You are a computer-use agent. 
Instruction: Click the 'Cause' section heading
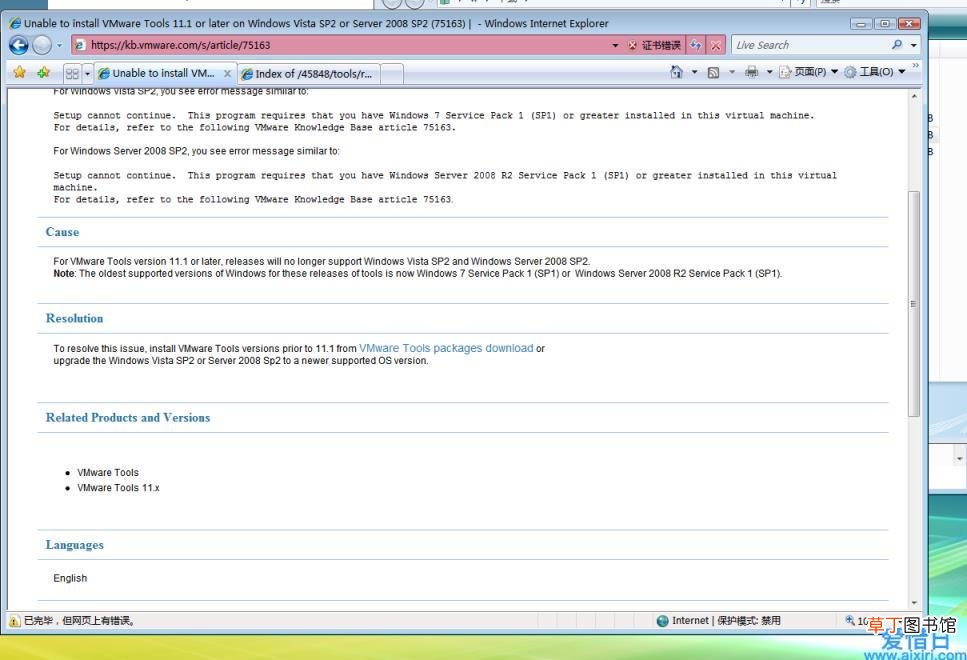62,232
